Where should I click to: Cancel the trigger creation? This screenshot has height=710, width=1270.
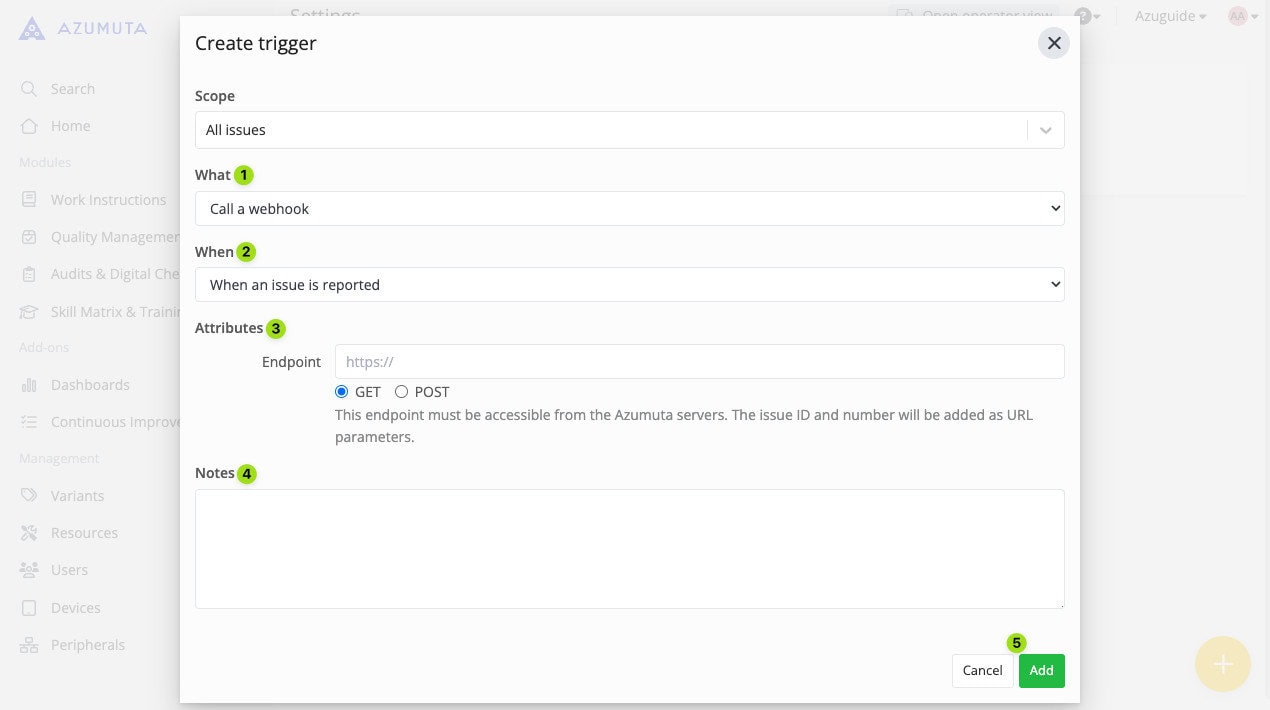click(981, 670)
